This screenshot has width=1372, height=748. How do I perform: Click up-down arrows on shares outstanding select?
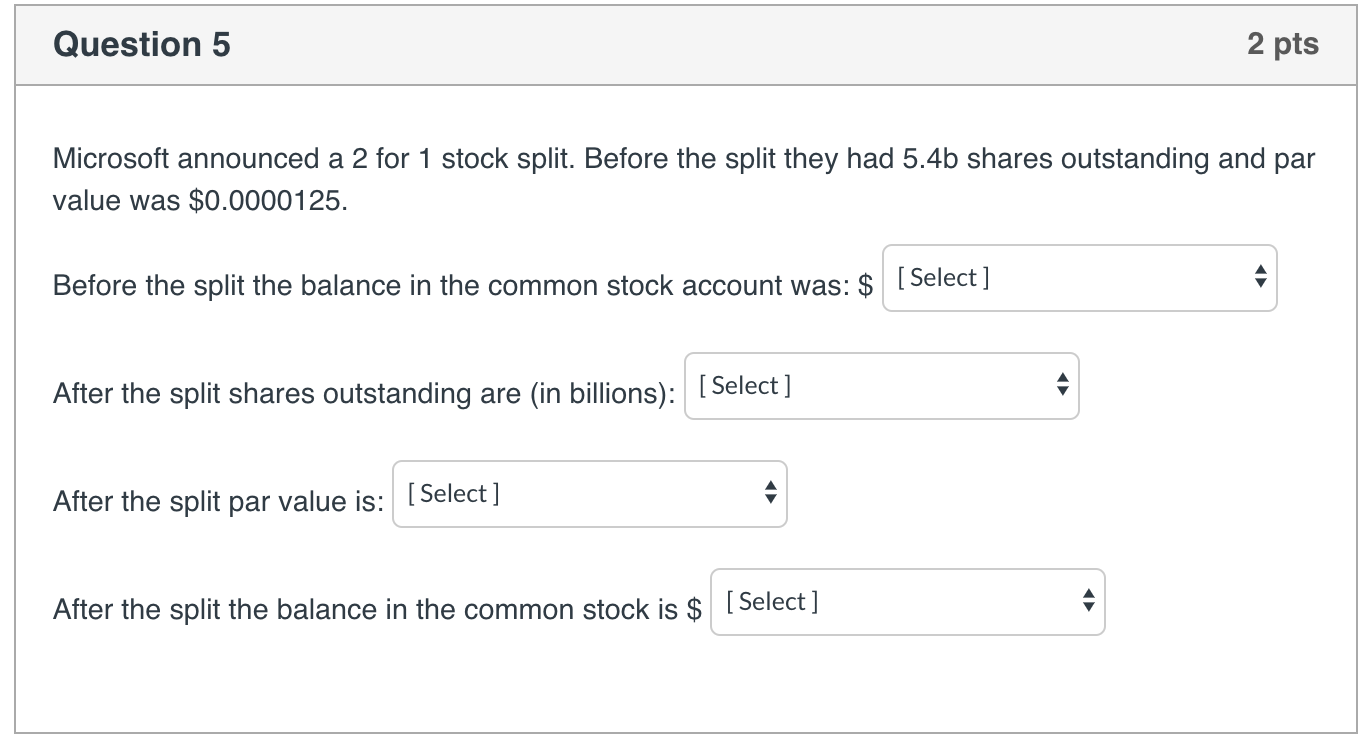point(1062,384)
